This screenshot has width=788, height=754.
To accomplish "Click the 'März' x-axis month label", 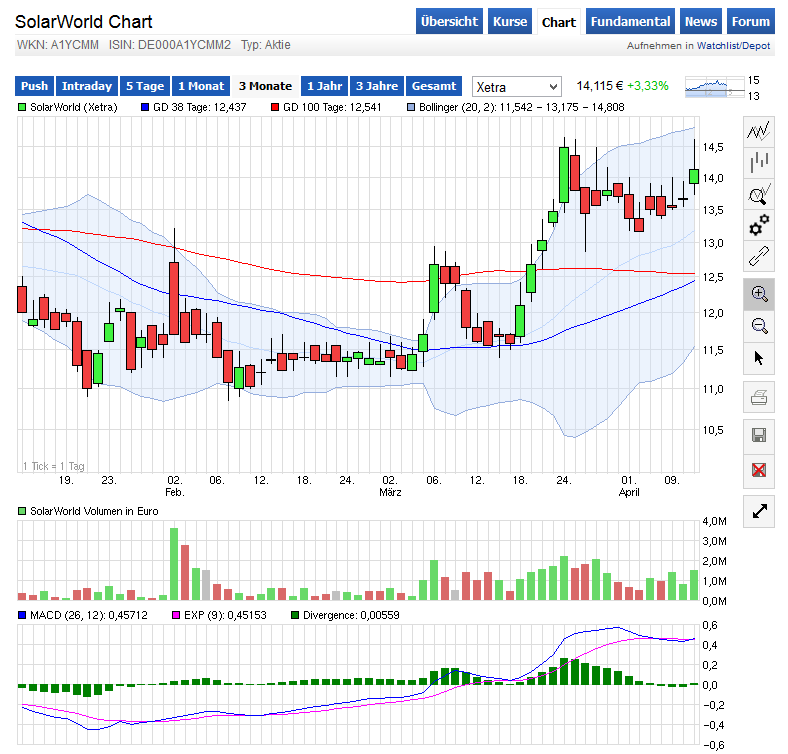I will [x=390, y=493].
